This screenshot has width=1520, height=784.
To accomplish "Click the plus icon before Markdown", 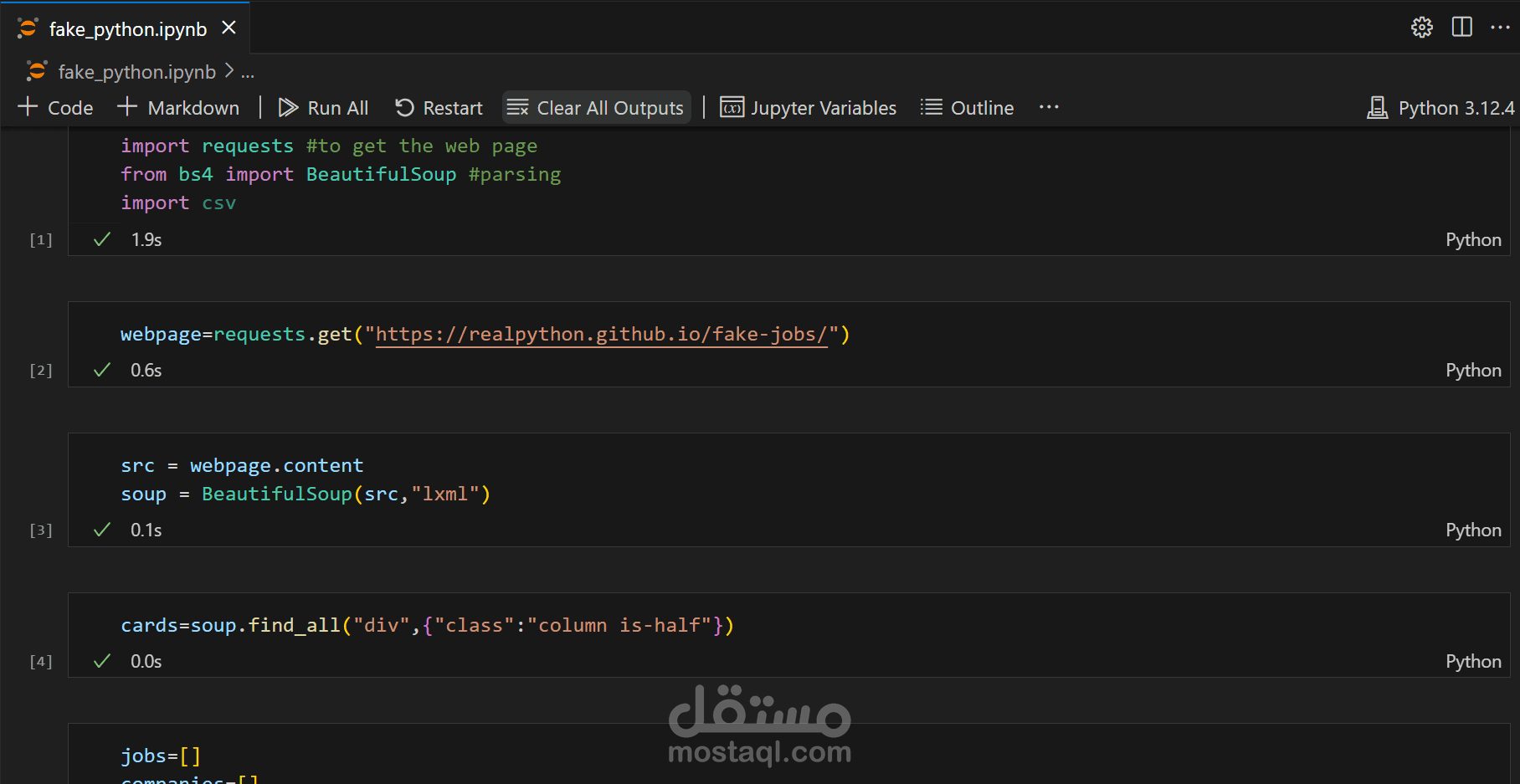I will (126, 107).
